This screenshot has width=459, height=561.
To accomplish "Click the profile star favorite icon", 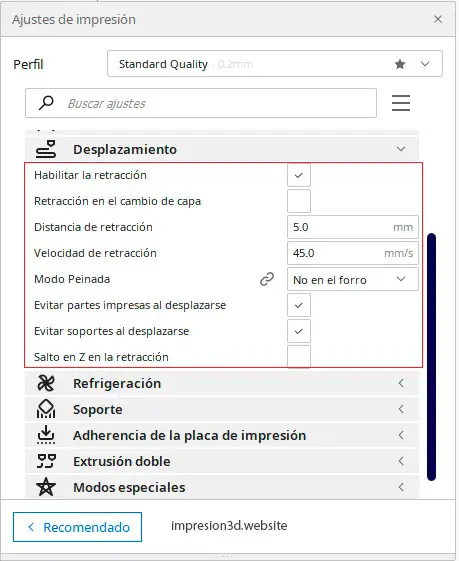I will click(x=400, y=64).
